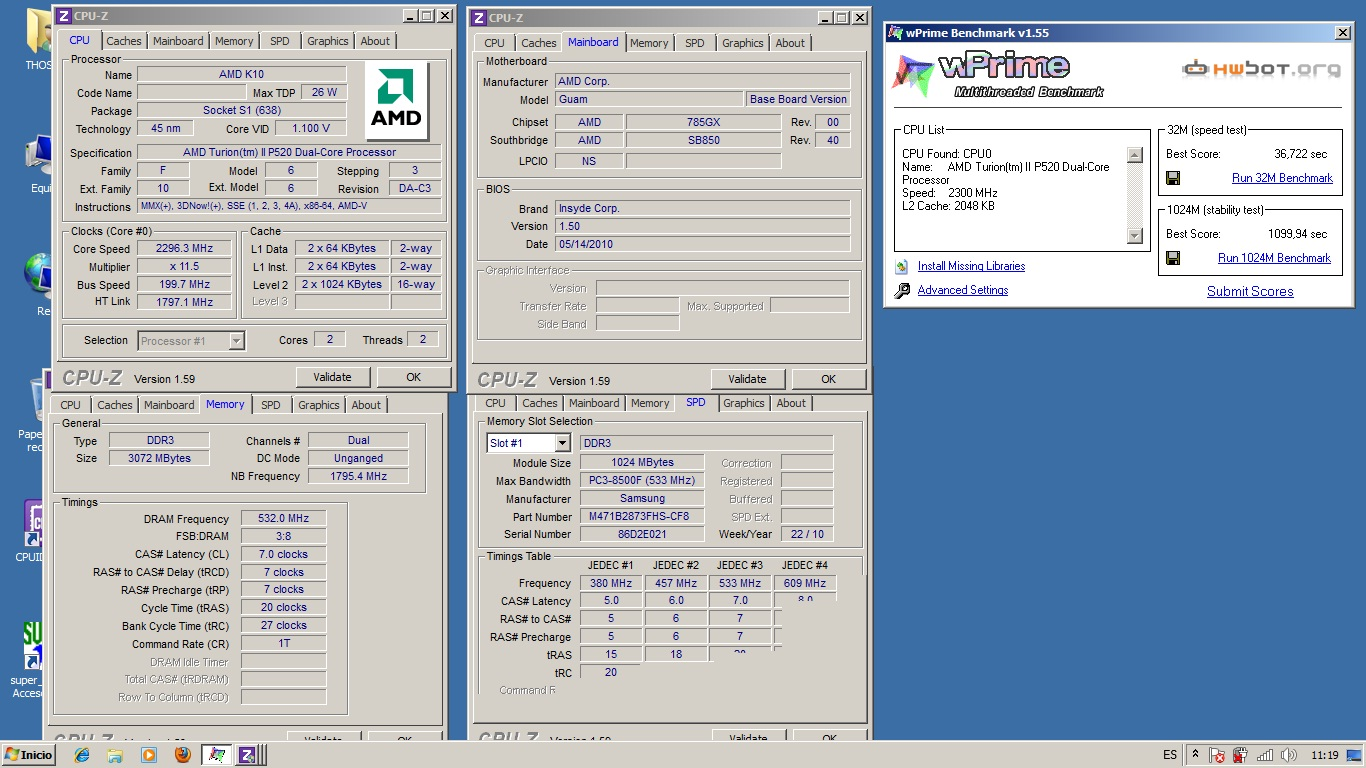The width and height of the screenshot is (1366, 768).
Task: Open Caches tab in the SPD-tab CPU-Z window
Action: [x=540, y=403]
